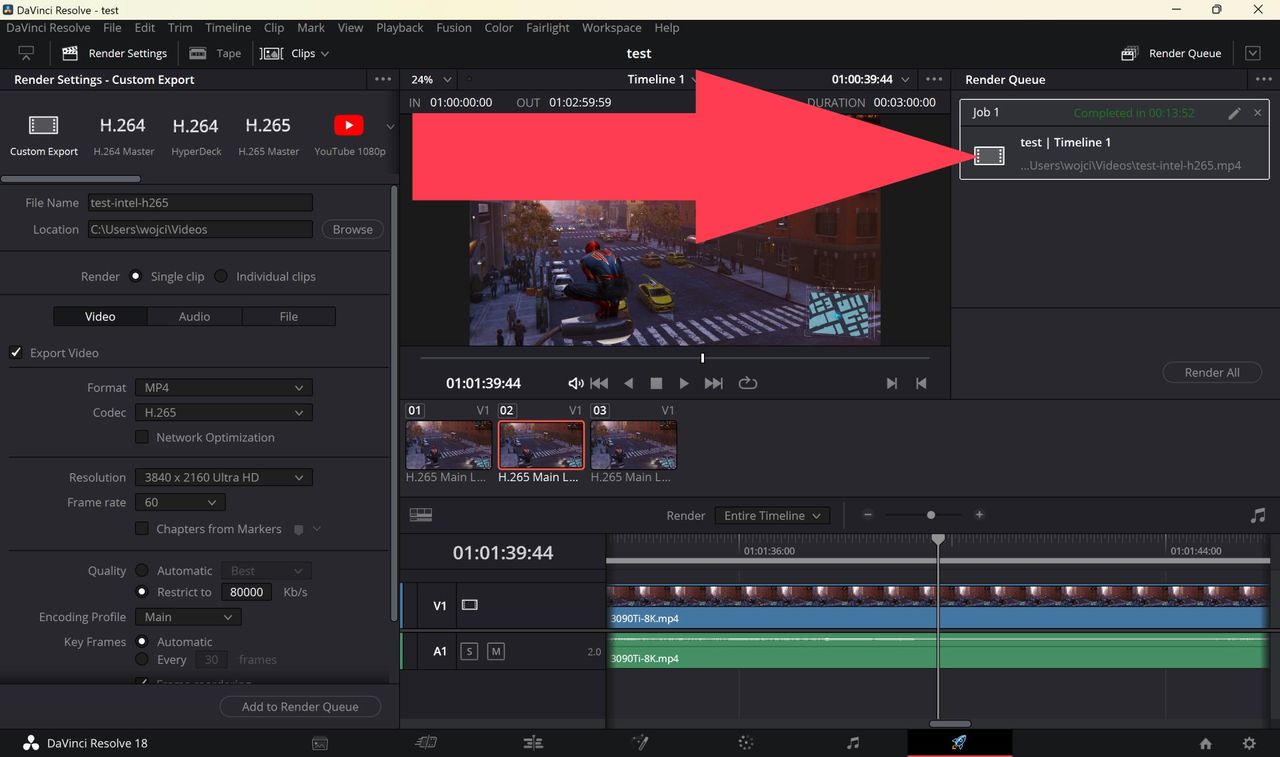Open the Resolution dropdown
Image resolution: width=1280 pixels, height=757 pixels.
point(224,477)
